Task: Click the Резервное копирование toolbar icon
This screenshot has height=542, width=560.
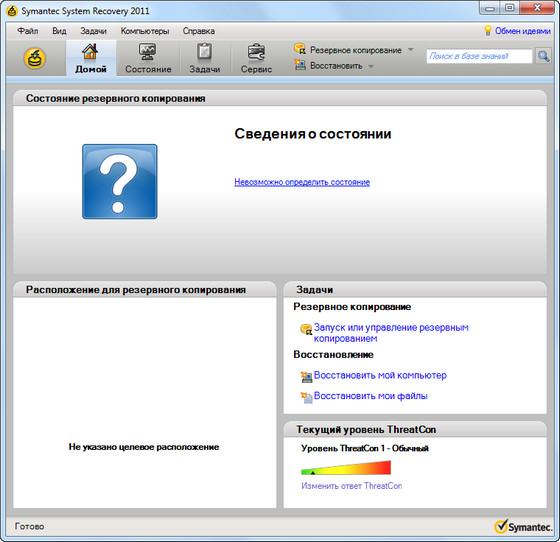Action: 300,49
